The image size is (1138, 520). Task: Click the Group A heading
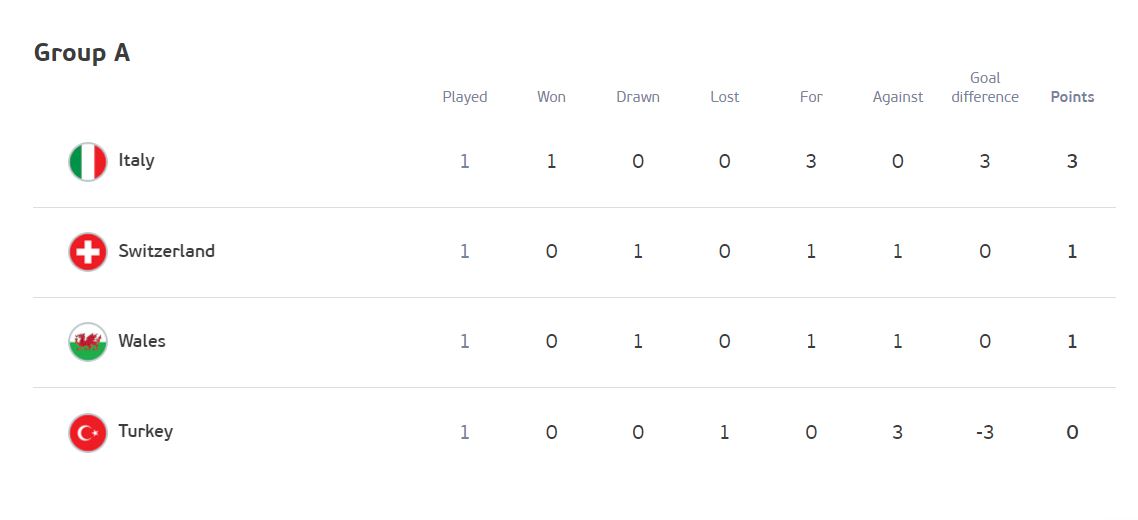82,53
